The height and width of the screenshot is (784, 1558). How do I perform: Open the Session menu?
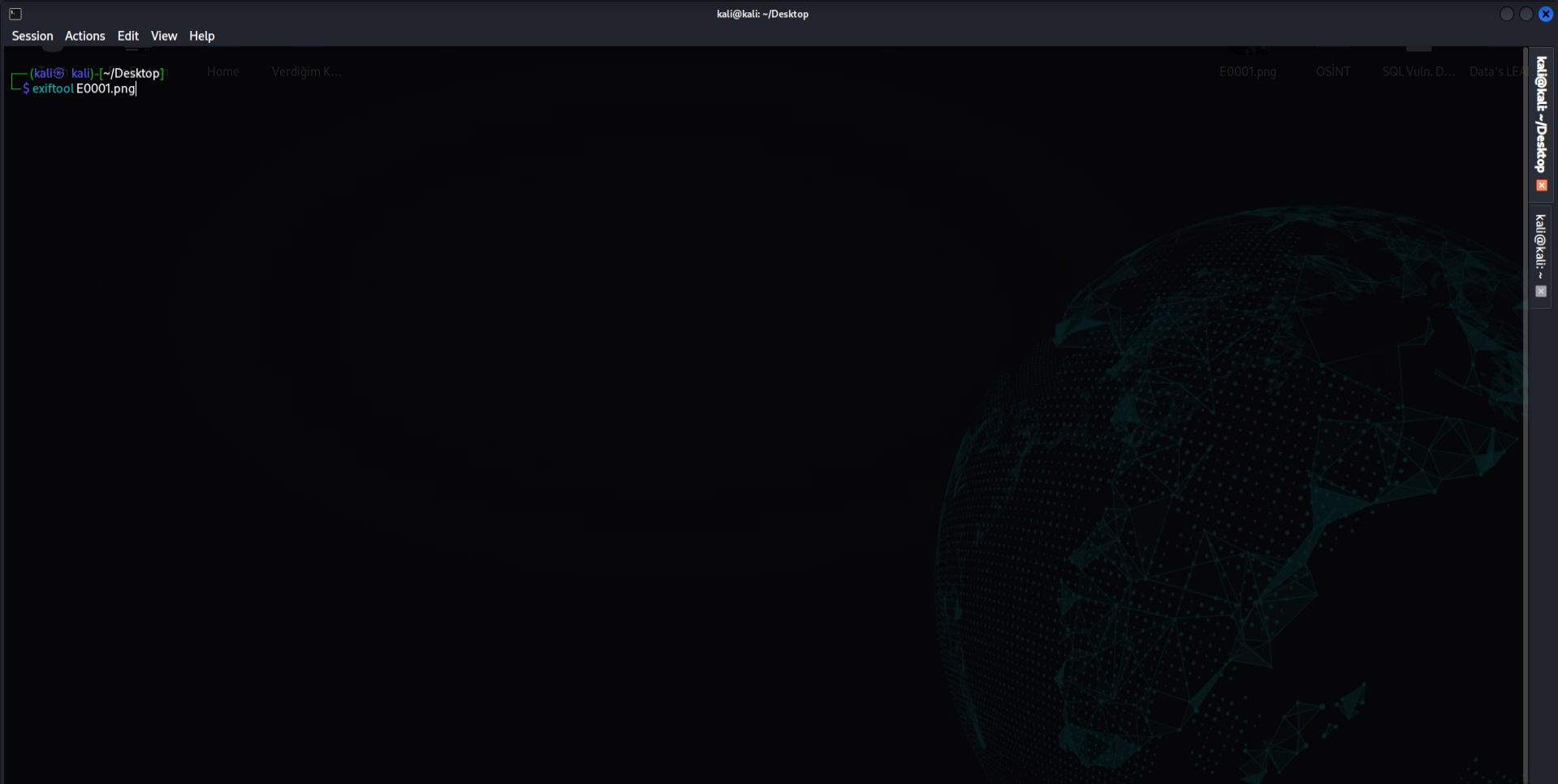coord(32,36)
